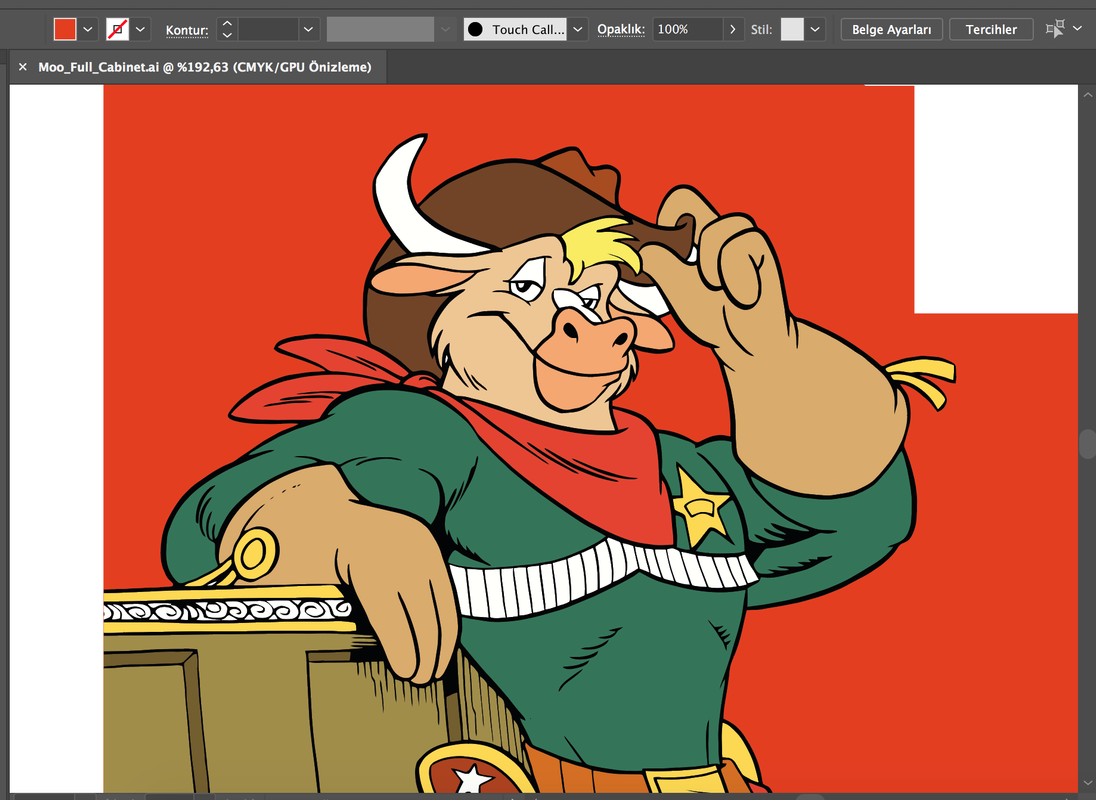The height and width of the screenshot is (800, 1096).
Task: Increase the Kontur stroke weight with up arrow
Action: tap(227, 24)
